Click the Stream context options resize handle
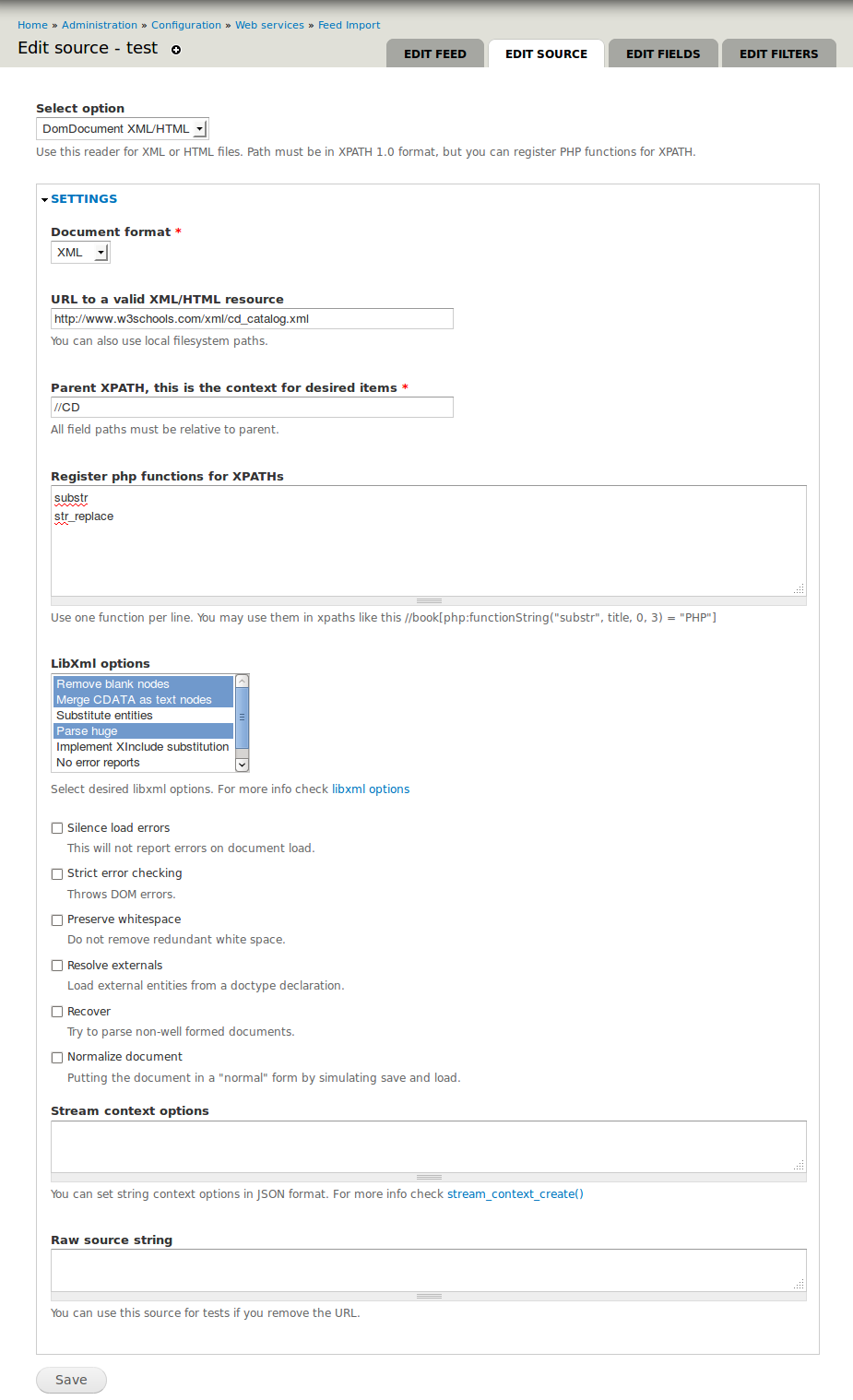The image size is (853, 1400). point(429,1177)
